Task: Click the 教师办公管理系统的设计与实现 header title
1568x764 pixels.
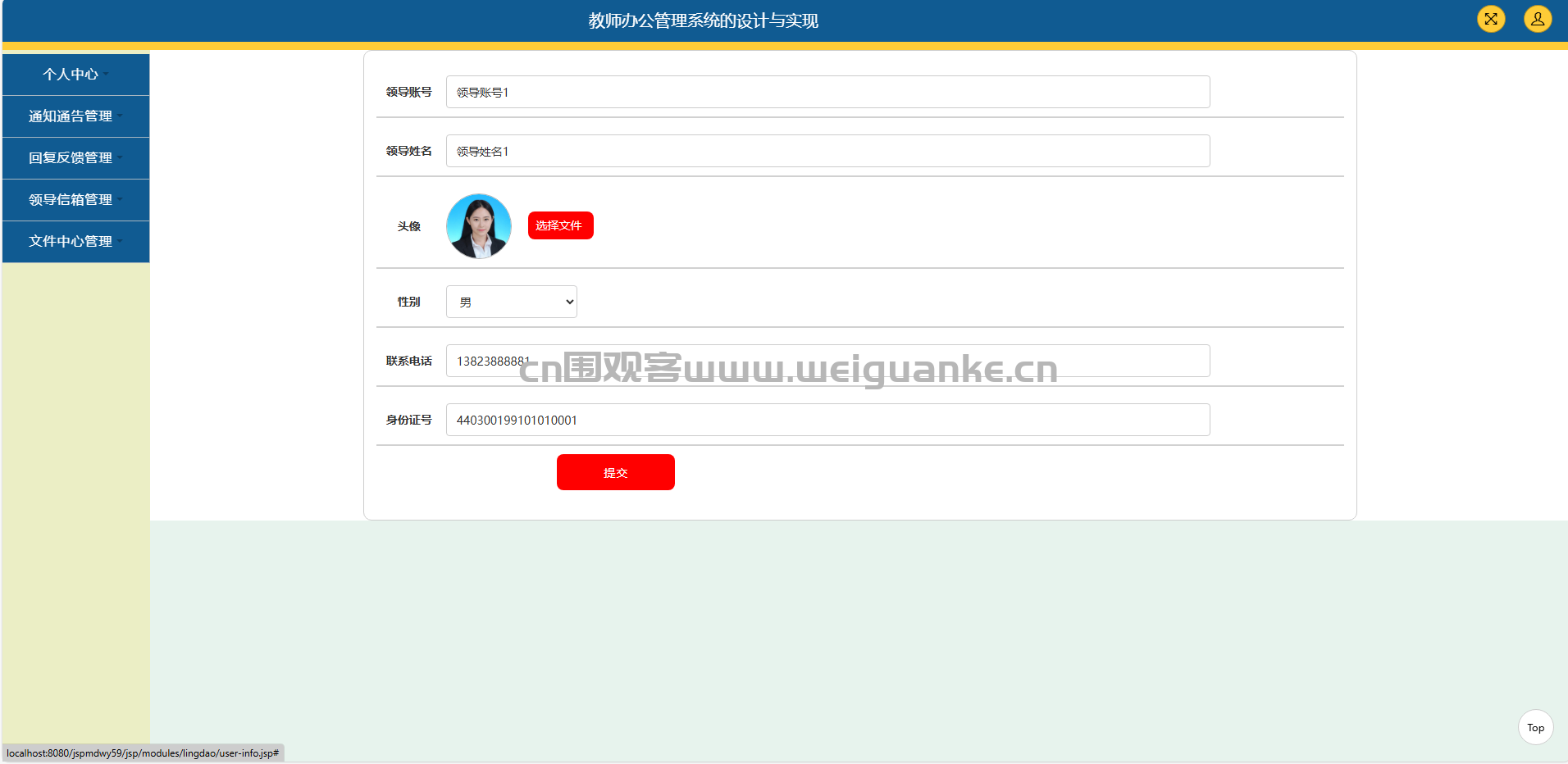Action: tap(703, 20)
